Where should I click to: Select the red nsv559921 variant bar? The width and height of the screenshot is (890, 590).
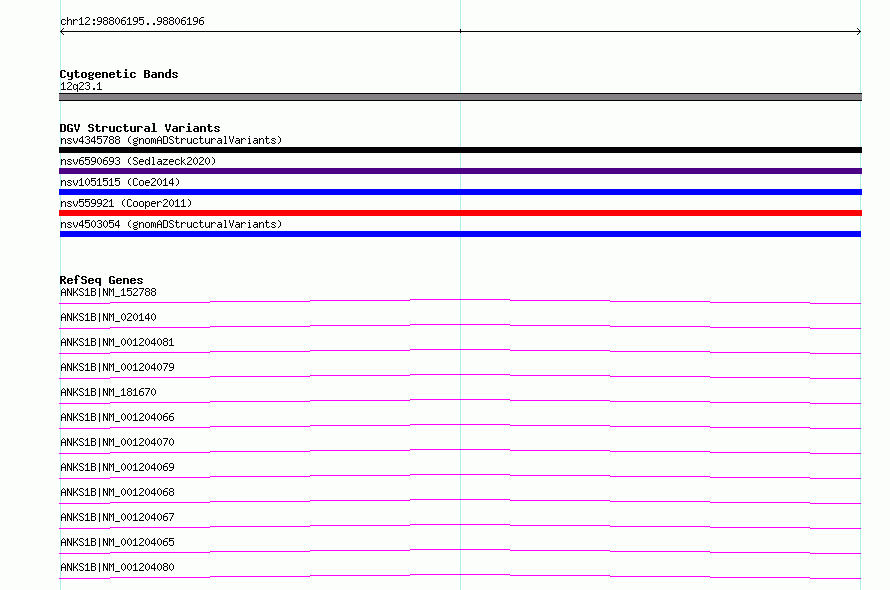(x=460, y=213)
